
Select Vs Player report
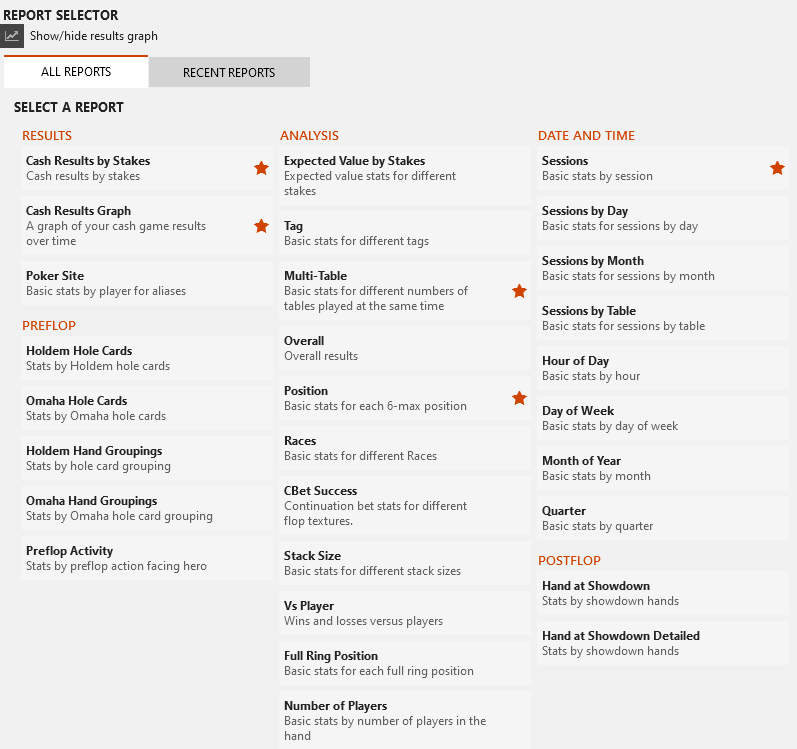pyautogui.click(x=405, y=613)
